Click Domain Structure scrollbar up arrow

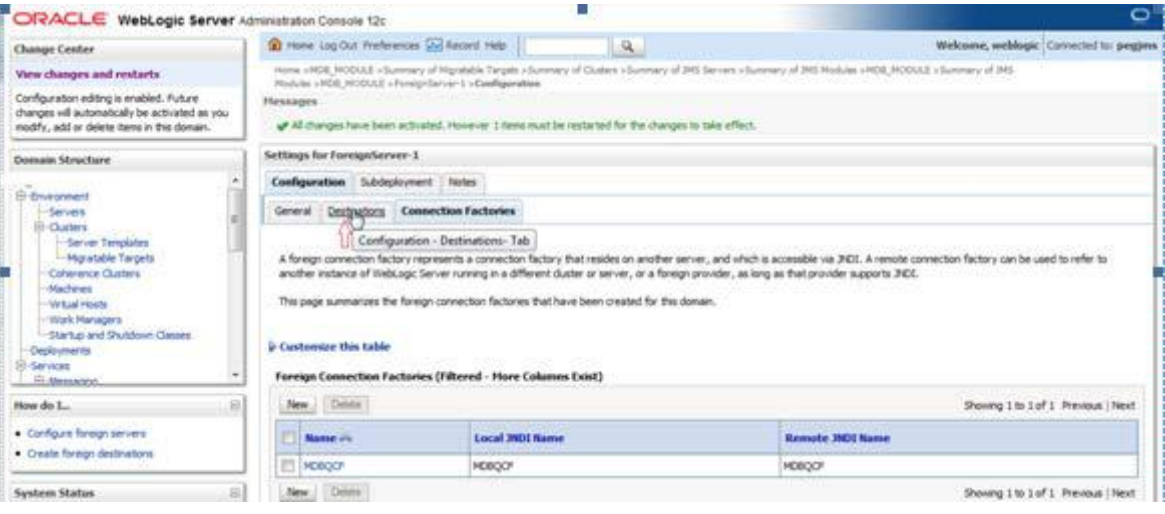(x=235, y=181)
